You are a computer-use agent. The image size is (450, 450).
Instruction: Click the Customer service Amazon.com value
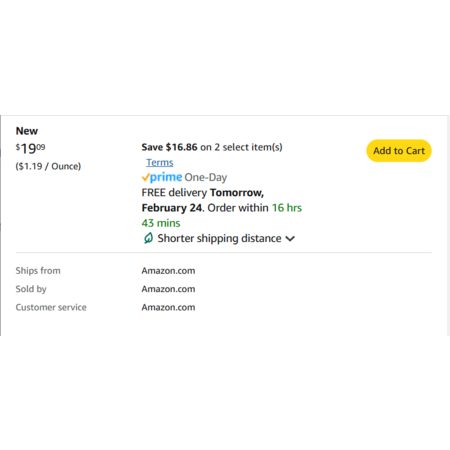coord(168,307)
